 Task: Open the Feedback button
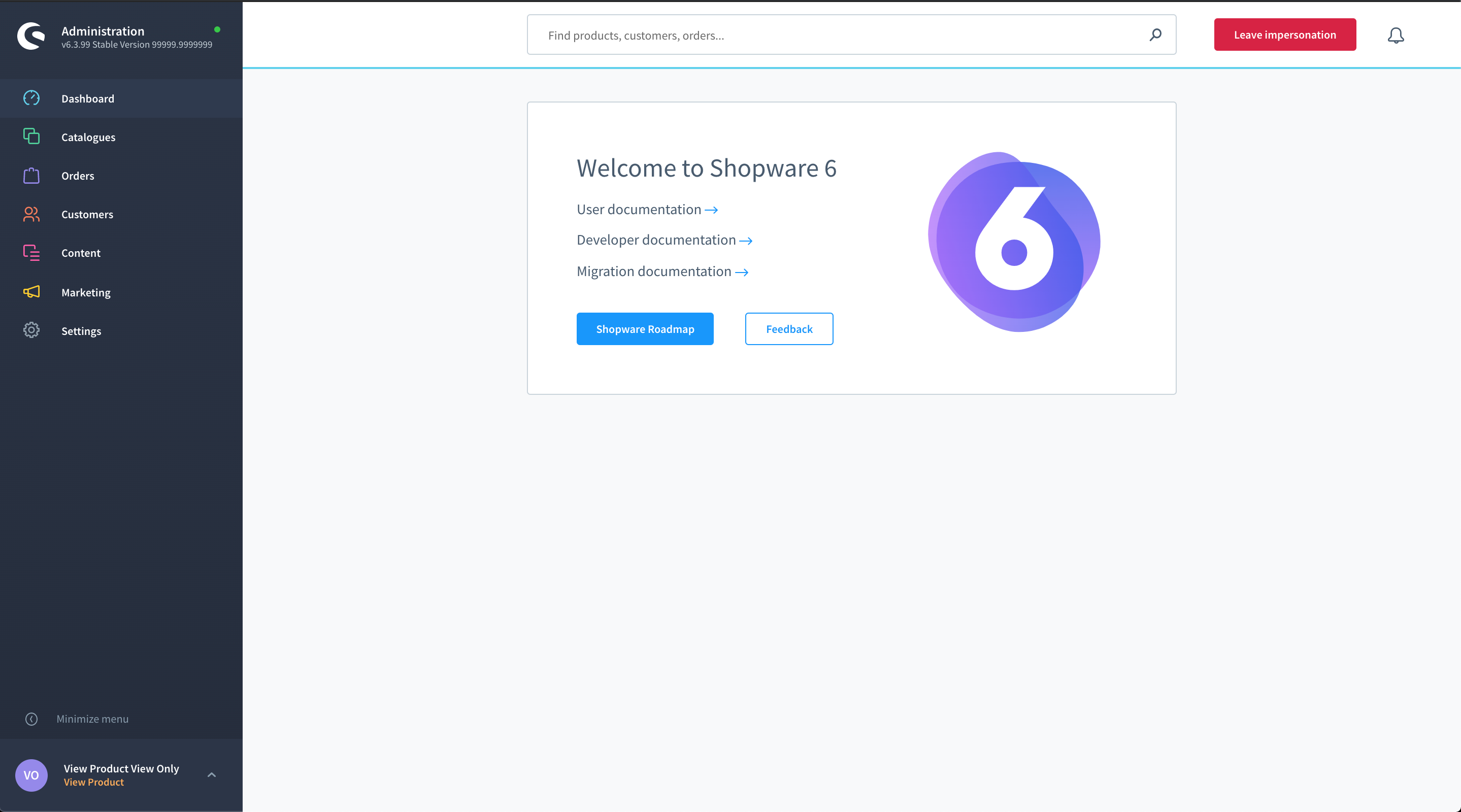(x=789, y=329)
